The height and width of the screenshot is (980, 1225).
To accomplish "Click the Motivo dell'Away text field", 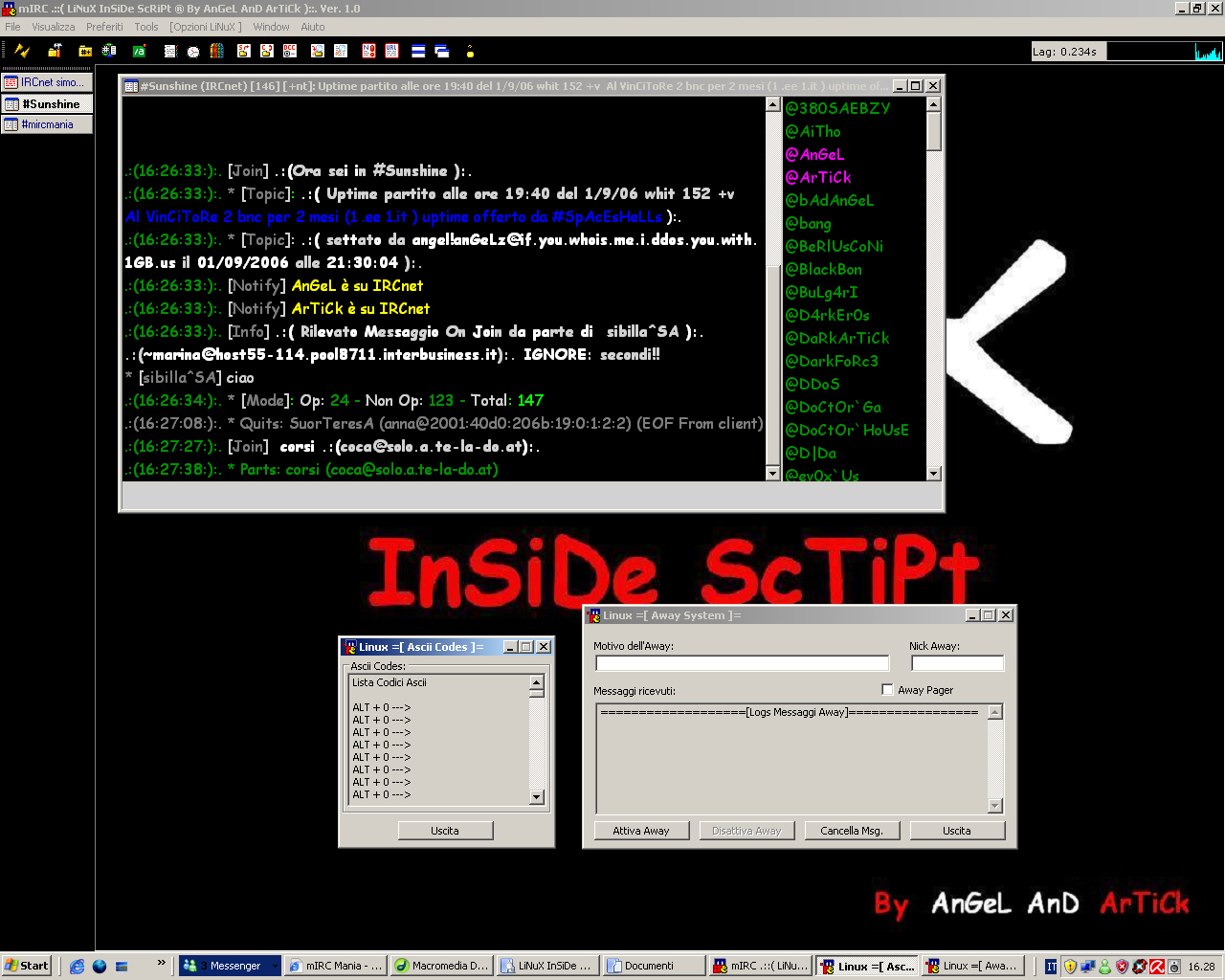I will [x=742, y=663].
